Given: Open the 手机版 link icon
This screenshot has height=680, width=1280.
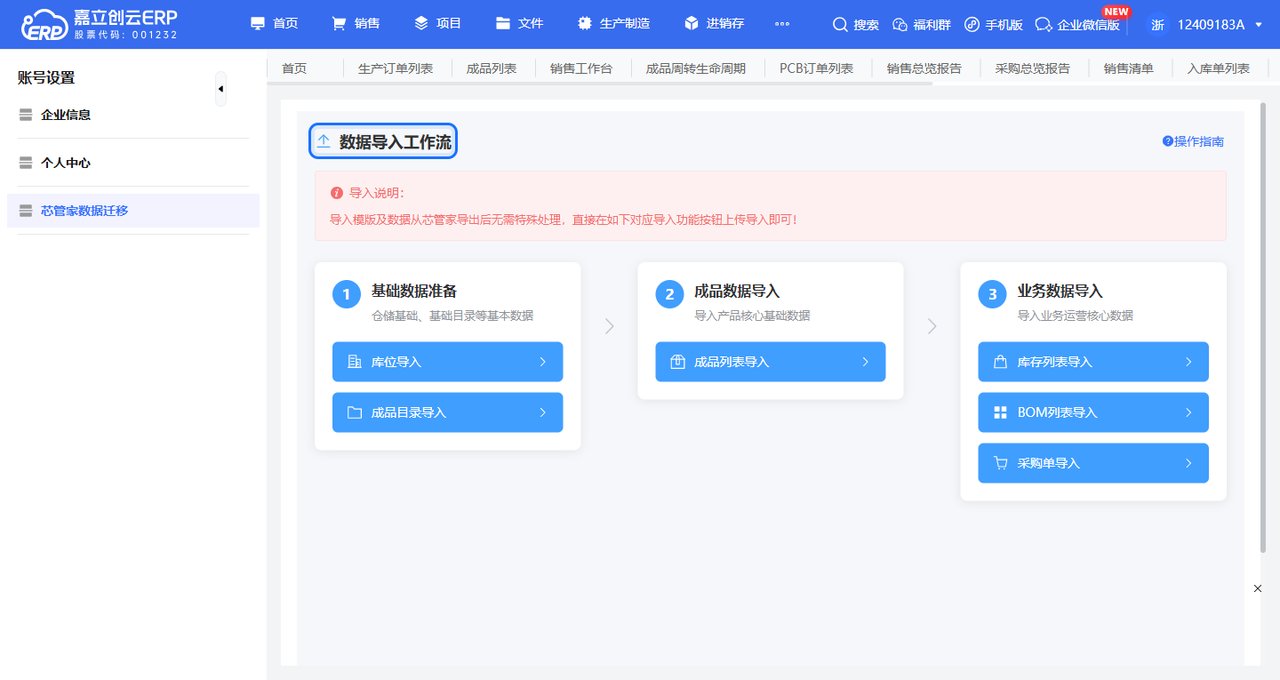Looking at the screenshot, I should (x=971, y=25).
